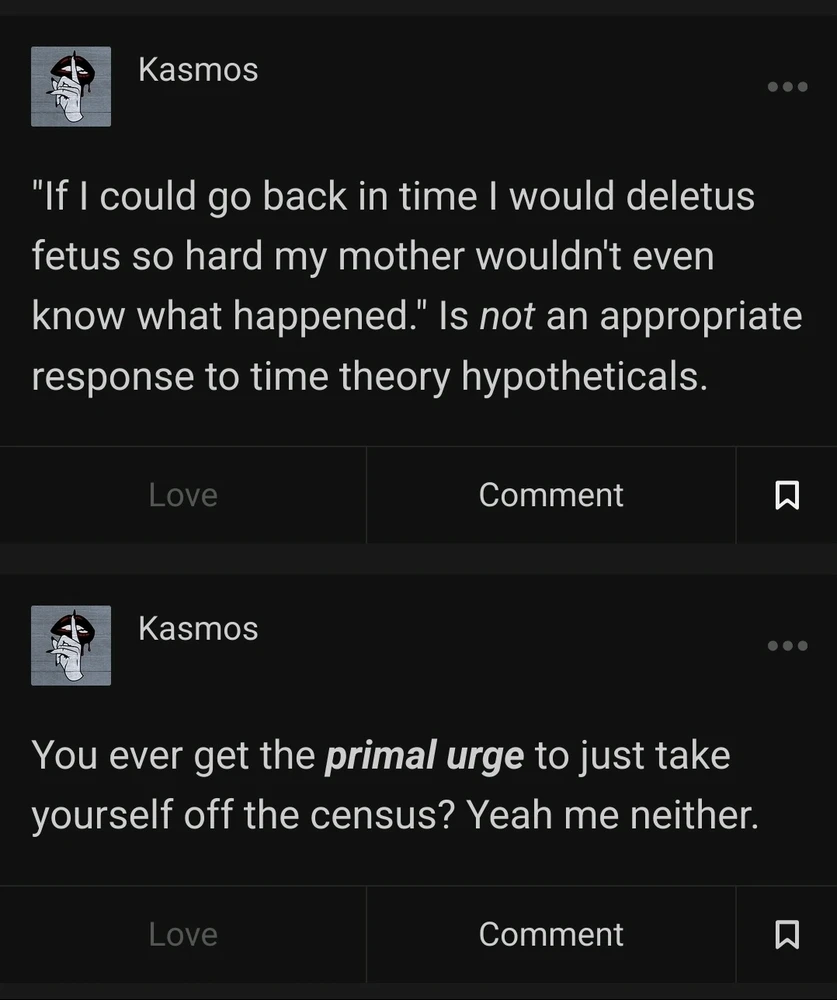Click the italic word "not"
Image resolution: width=837 pixels, height=1000 pixels.
point(507,317)
